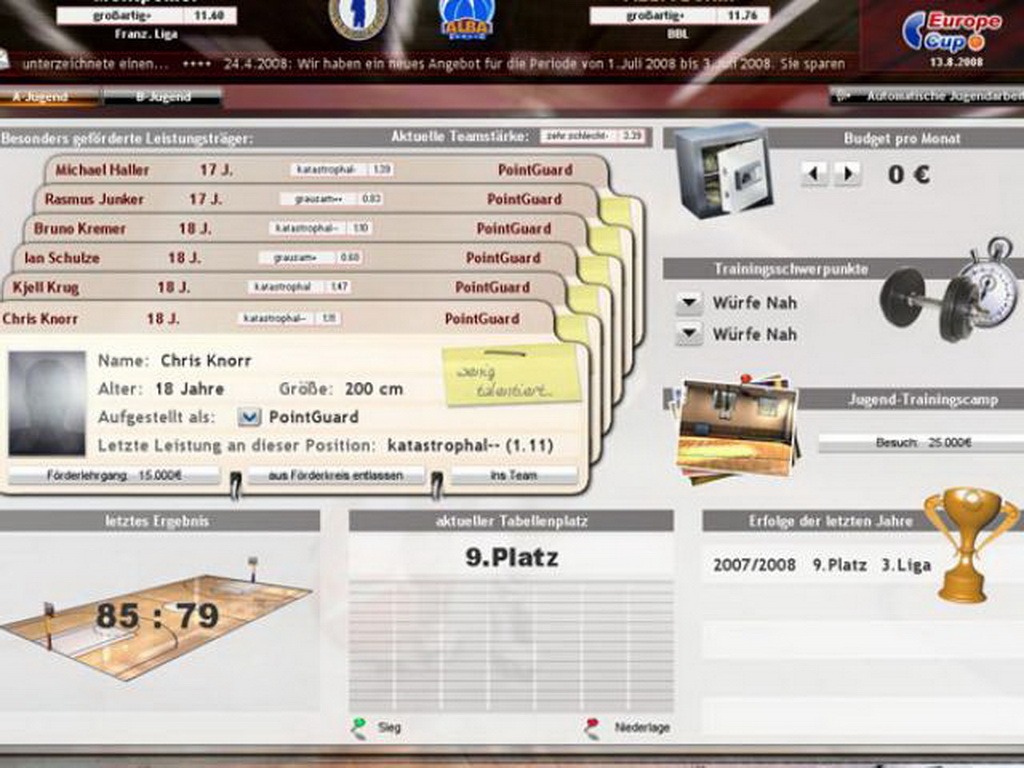This screenshot has height=768, width=1024.
Task: Switch to the B-Jugend tab
Action: (163, 97)
